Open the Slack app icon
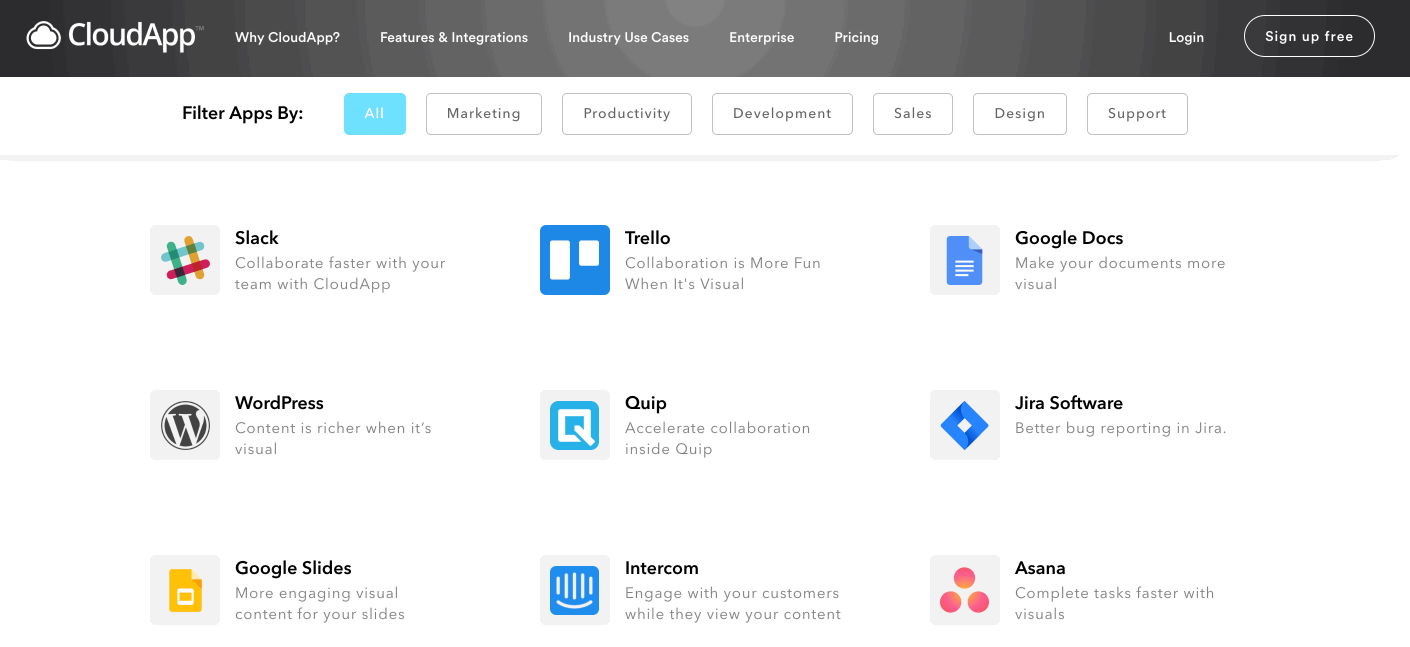This screenshot has height=647, width=1410. coord(185,260)
